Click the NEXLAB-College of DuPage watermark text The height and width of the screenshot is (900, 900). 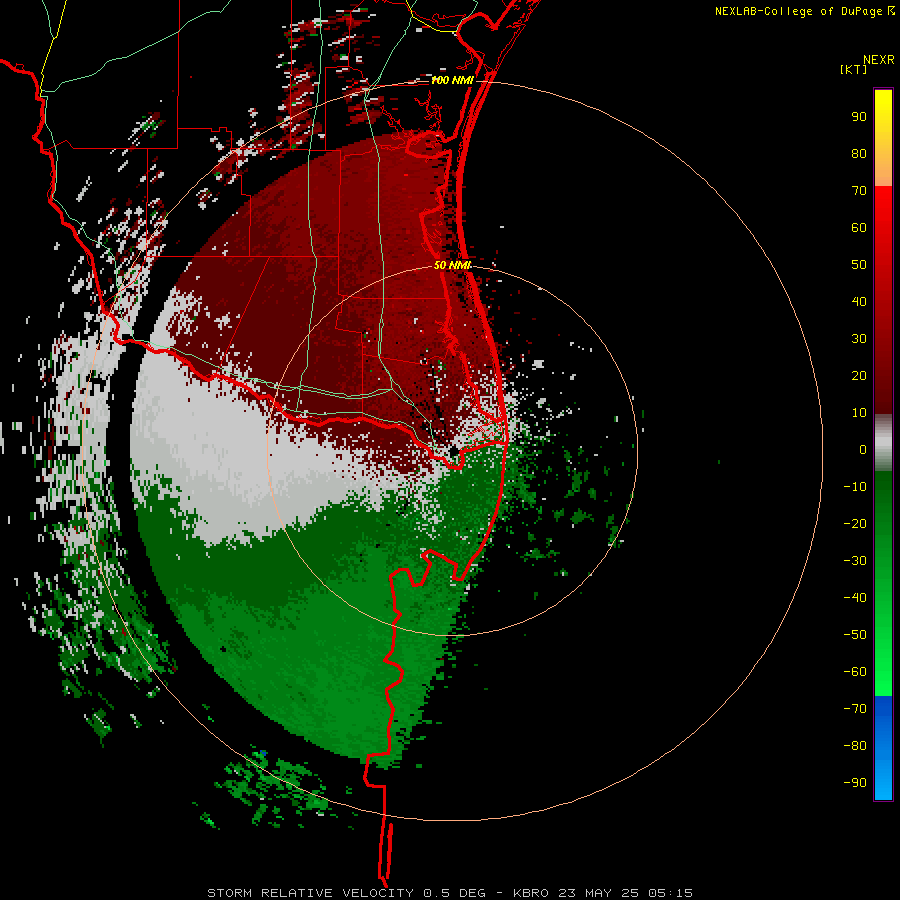click(x=804, y=11)
